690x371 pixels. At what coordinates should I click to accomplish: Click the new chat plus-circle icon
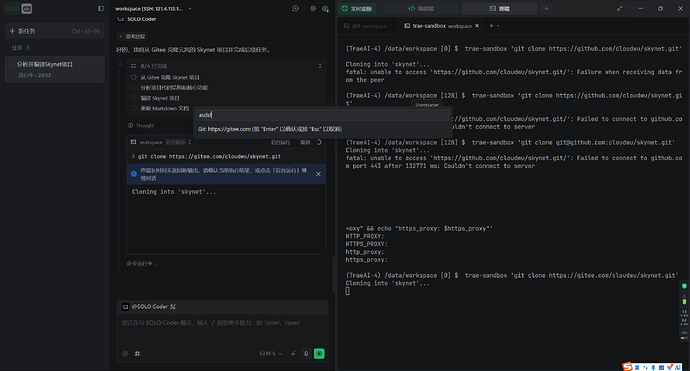click(x=295, y=8)
